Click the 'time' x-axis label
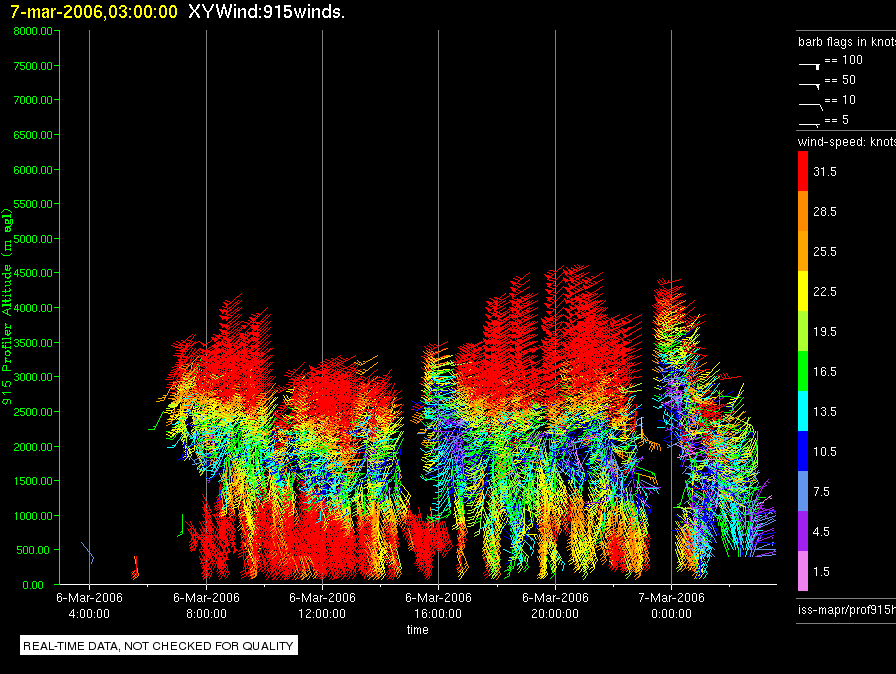This screenshot has height=674, width=896. pos(418,629)
